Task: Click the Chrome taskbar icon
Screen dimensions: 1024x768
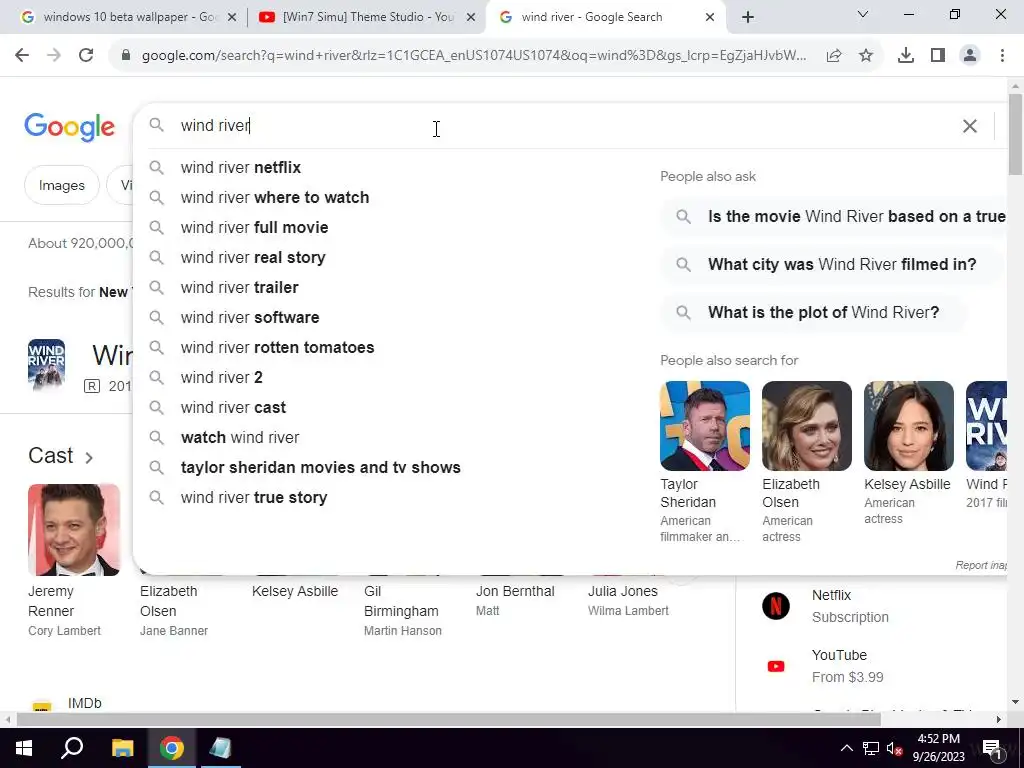Action: 171,748
